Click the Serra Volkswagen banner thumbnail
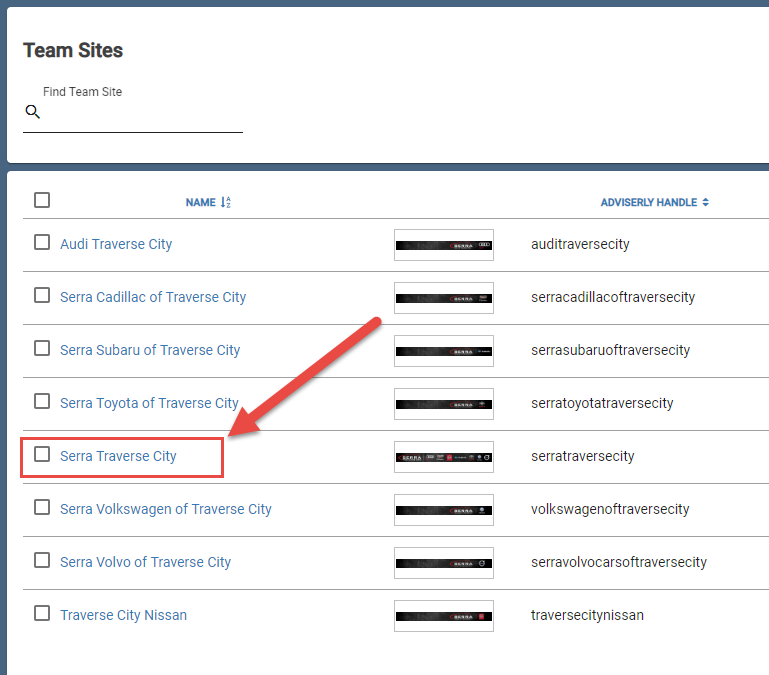This screenshot has width=769, height=675. pyautogui.click(x=444, y=510)
